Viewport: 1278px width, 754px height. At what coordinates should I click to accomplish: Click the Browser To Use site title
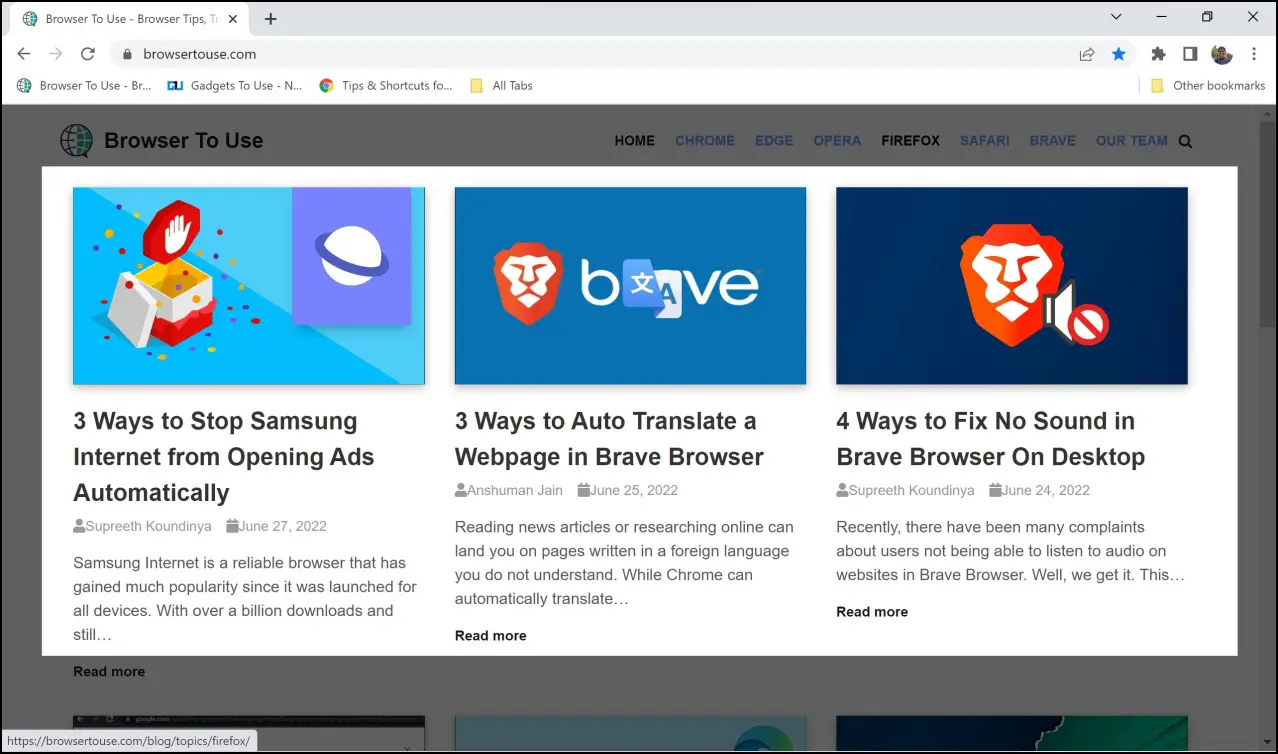(x=184, y=141)
